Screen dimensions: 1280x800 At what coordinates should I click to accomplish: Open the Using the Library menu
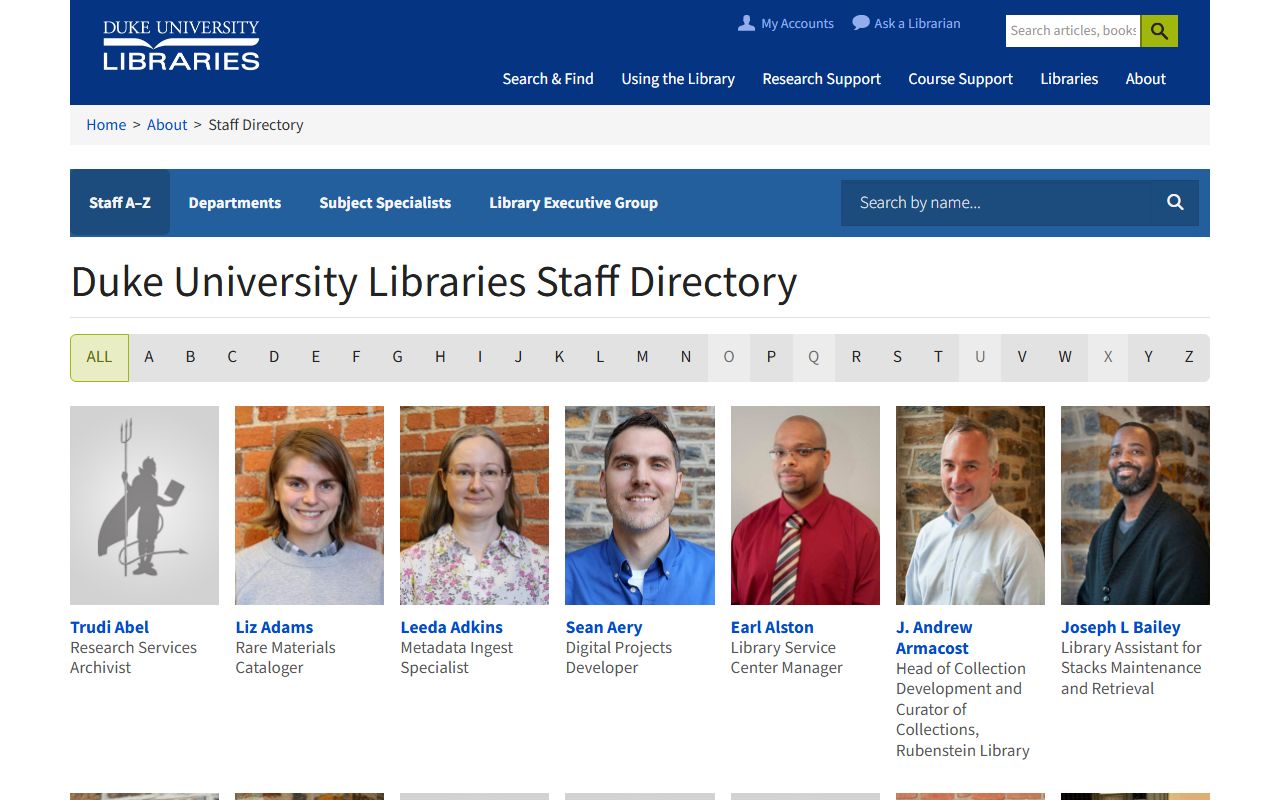tap(678, 79)
